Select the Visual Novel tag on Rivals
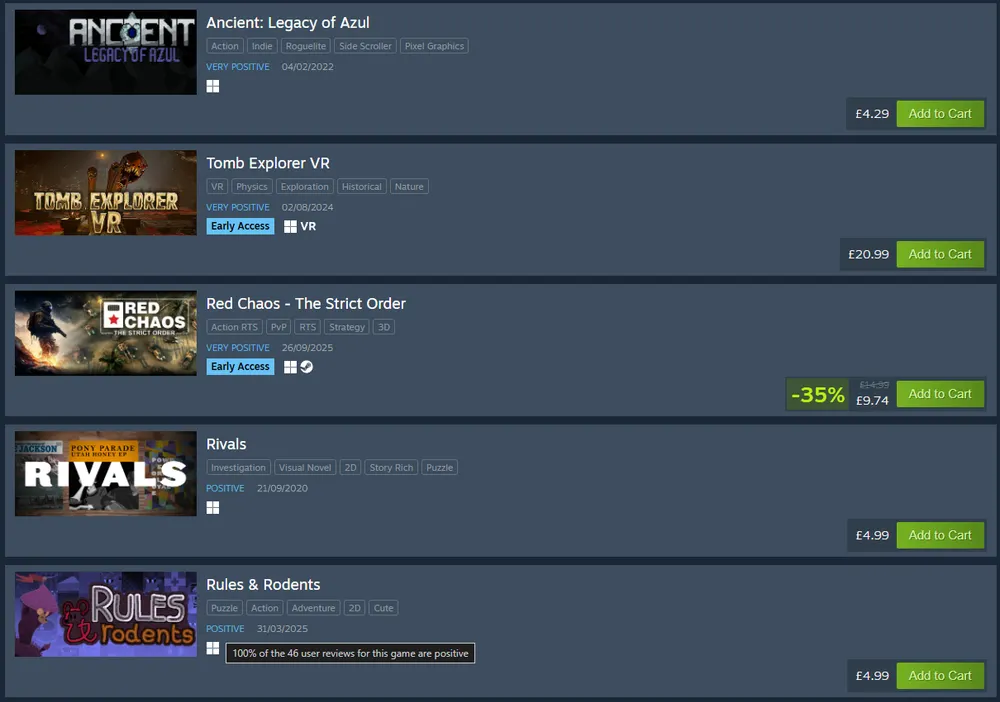This screenshot has width=1000, height=702. click(305, 467)
